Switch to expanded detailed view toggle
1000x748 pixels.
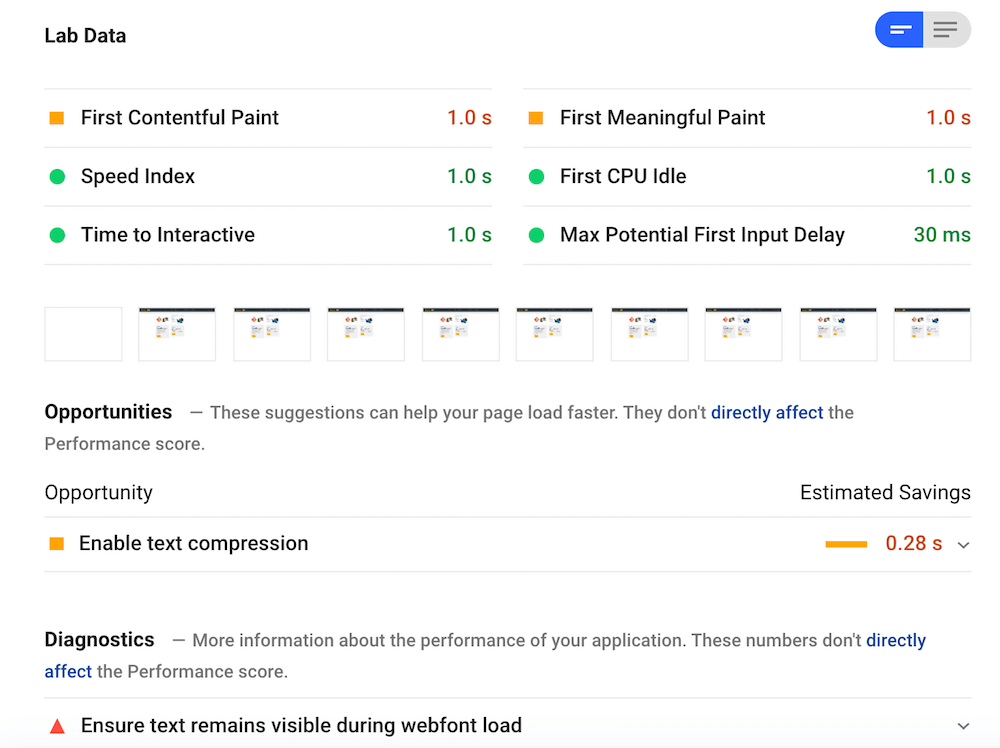(946, 30)
